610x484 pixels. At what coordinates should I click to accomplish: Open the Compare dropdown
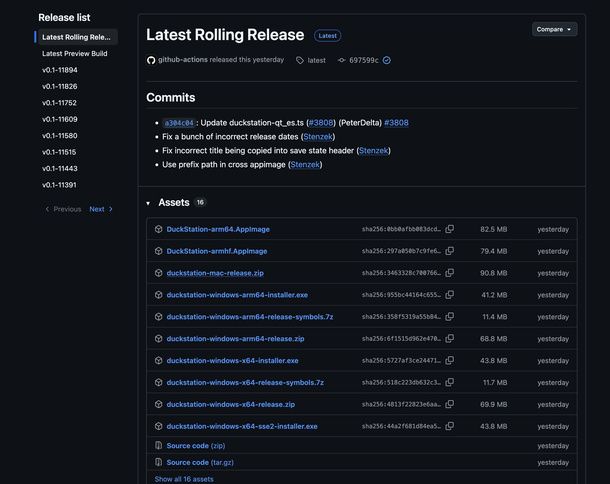pyautogui.click(x=554, y=29)
